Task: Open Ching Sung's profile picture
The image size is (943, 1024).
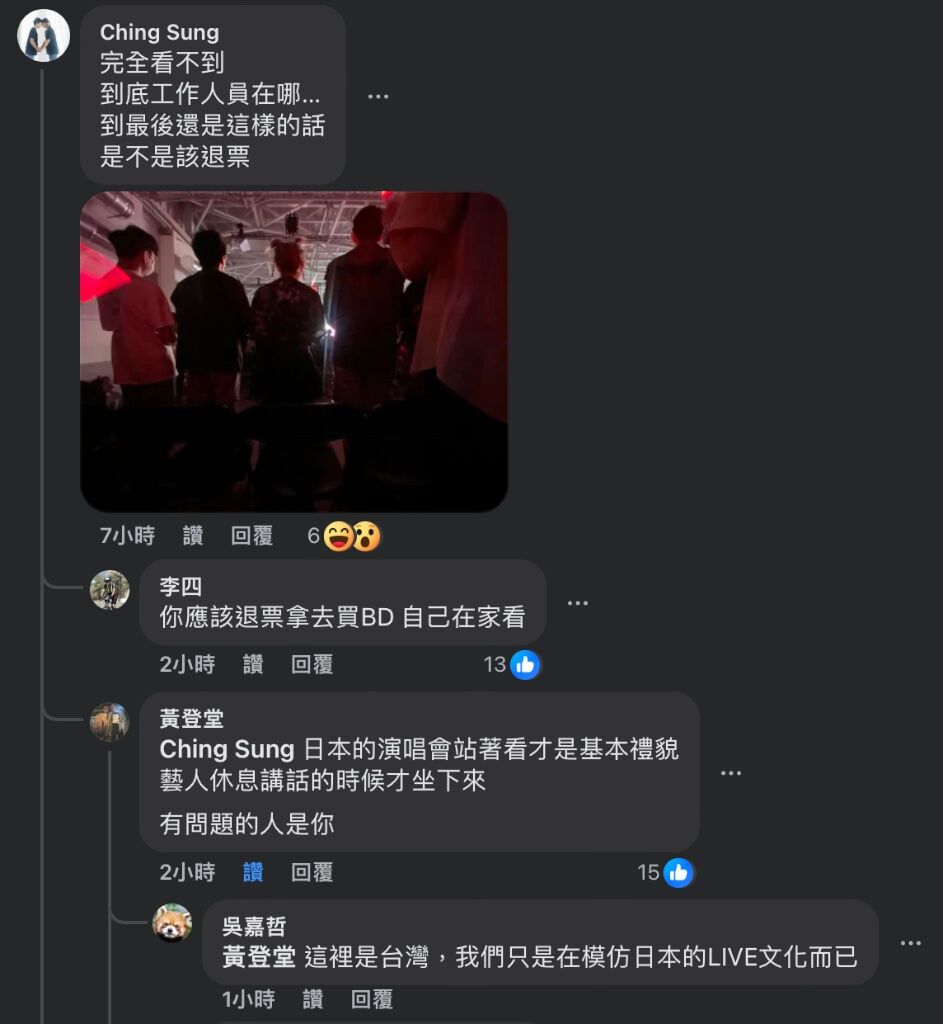Action: 43,36
